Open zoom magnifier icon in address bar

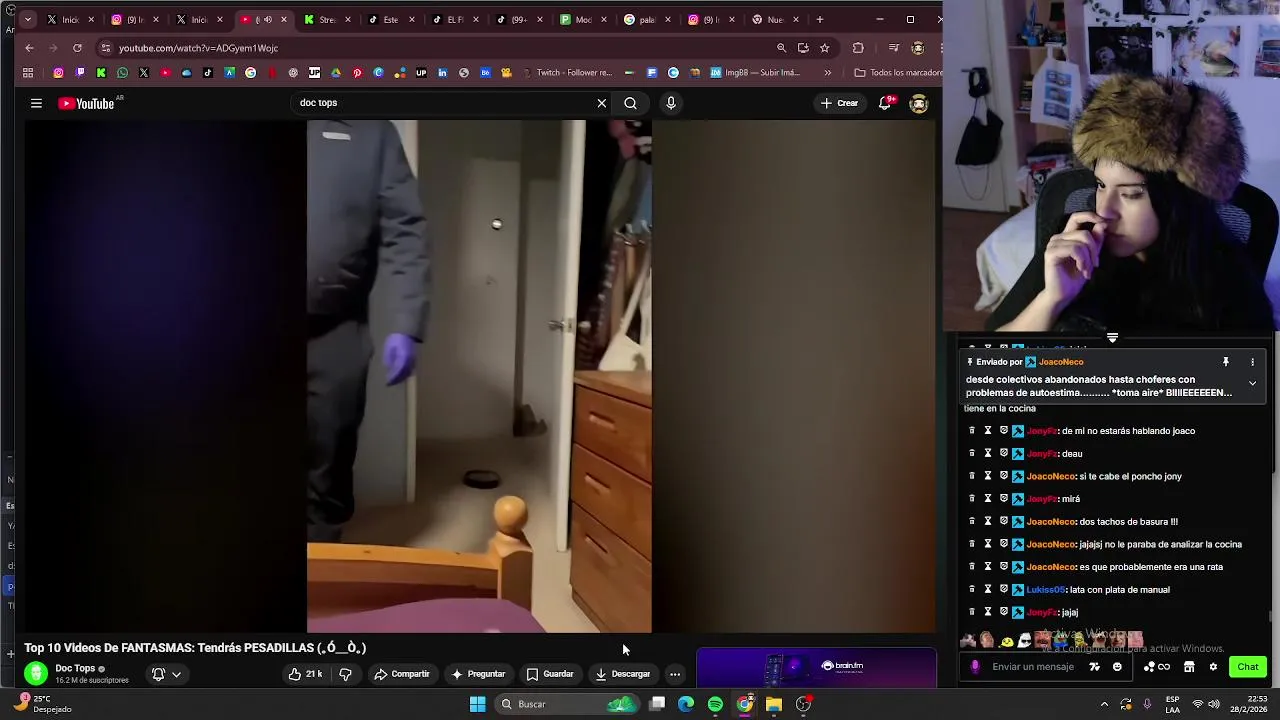click(781, 48)
